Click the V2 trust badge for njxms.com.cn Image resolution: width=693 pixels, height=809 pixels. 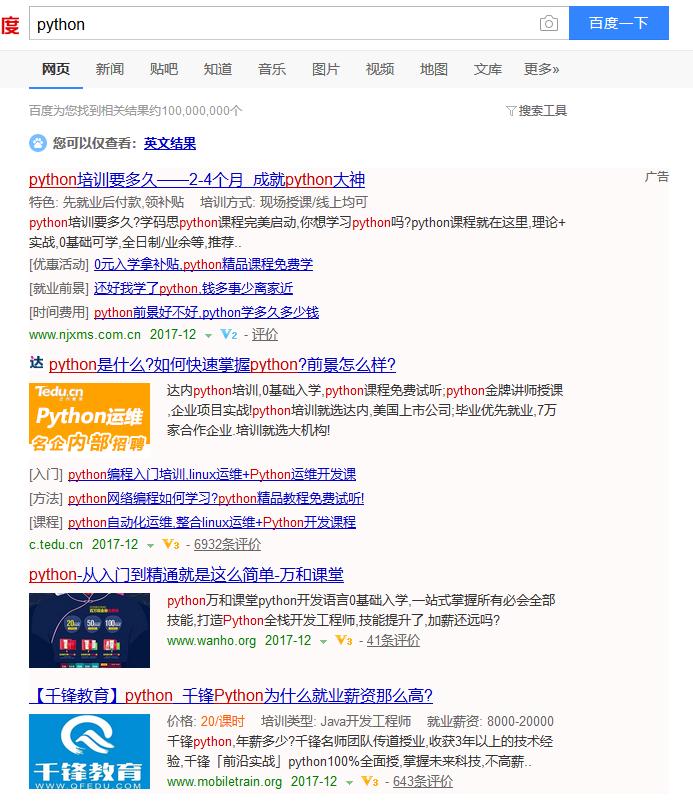(x=229, y=334)
